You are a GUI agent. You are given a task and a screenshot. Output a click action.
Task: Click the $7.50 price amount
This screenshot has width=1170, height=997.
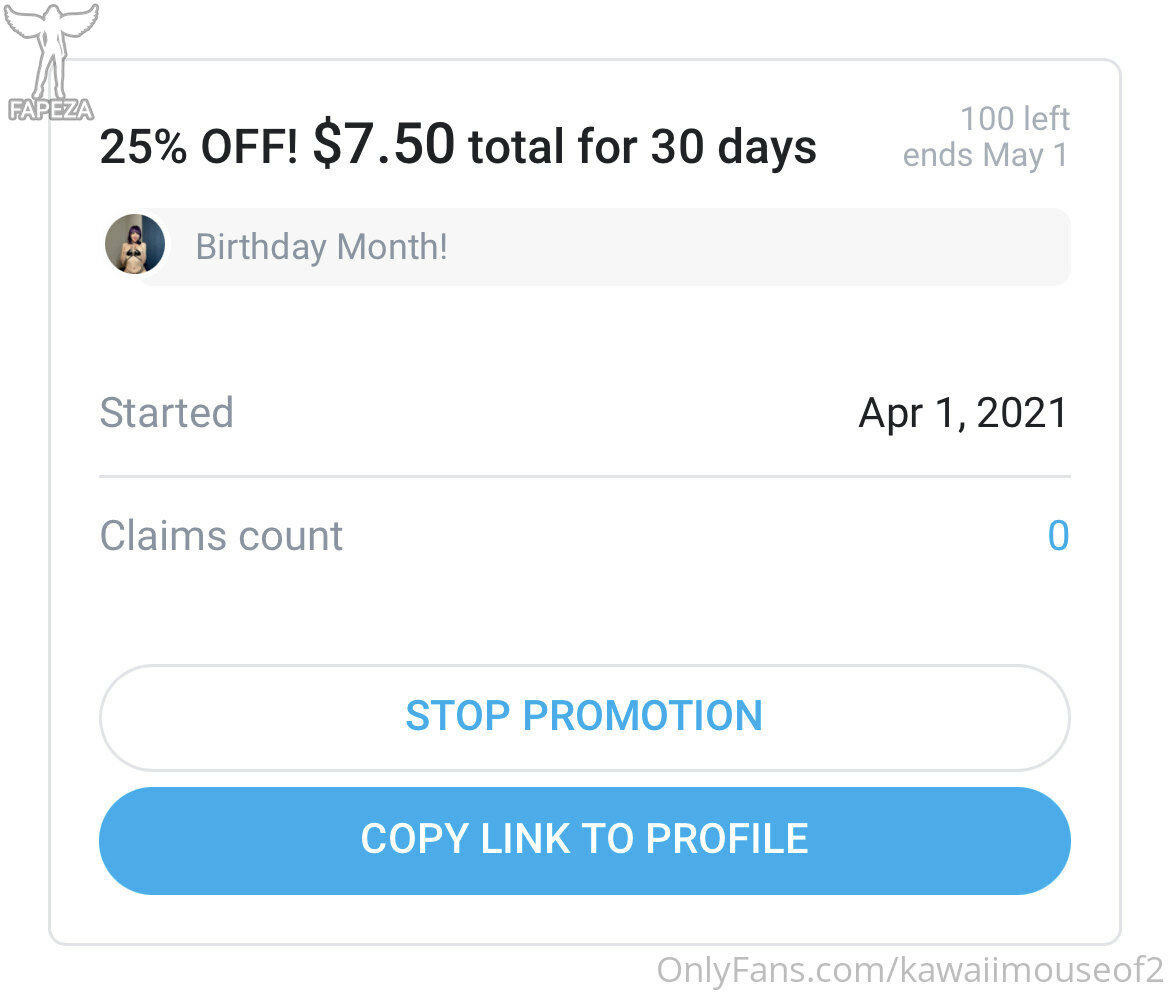[x=383, y=144]
